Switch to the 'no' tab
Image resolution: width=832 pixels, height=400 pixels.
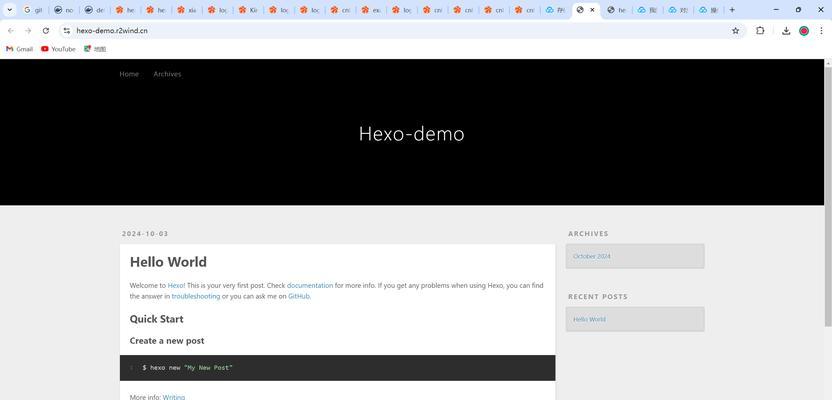tap(64, 10)
